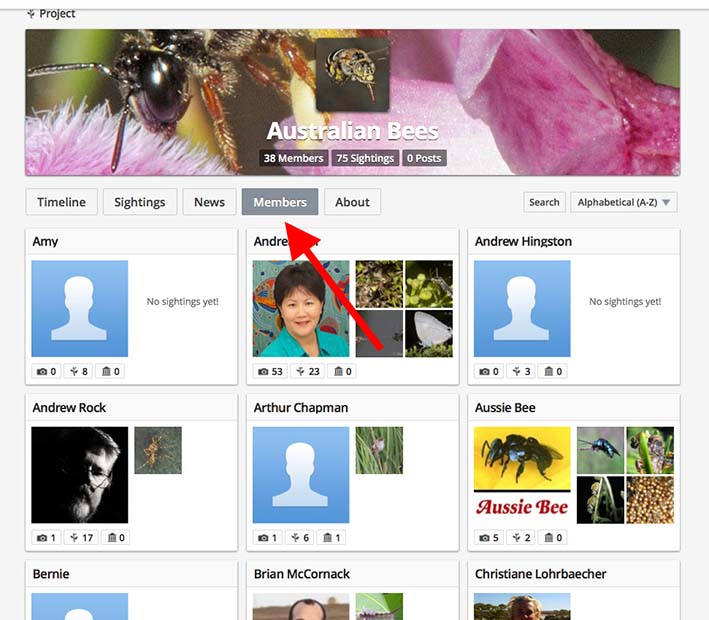Viewport: 709px width, 620px height.
Task: Click the Australian Bees project avatar icon
Action: (353, 75)
